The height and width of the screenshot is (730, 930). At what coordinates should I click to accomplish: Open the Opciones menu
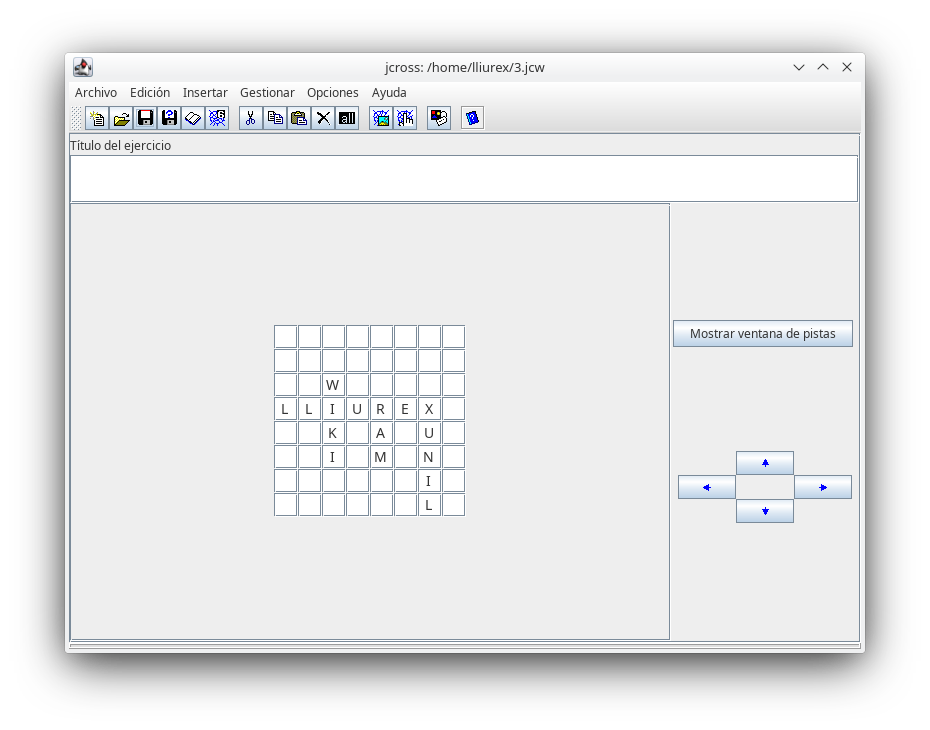pos(332,93)
